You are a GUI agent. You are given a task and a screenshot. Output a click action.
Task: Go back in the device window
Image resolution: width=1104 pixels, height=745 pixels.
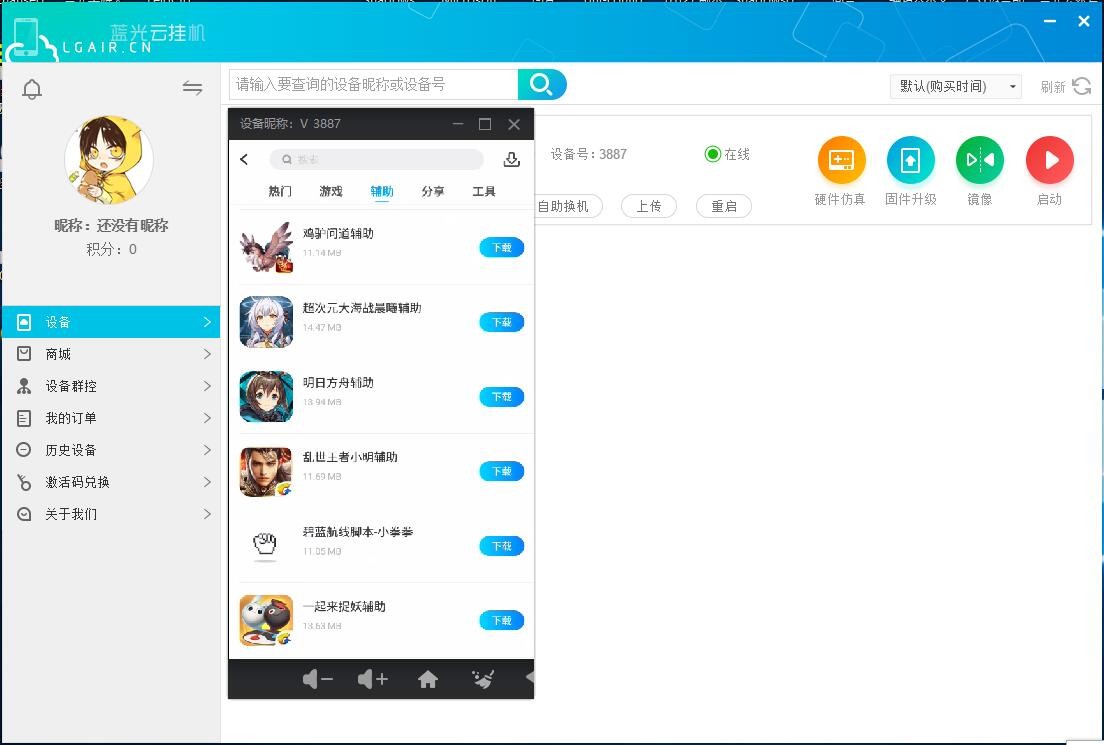point(244,159)
